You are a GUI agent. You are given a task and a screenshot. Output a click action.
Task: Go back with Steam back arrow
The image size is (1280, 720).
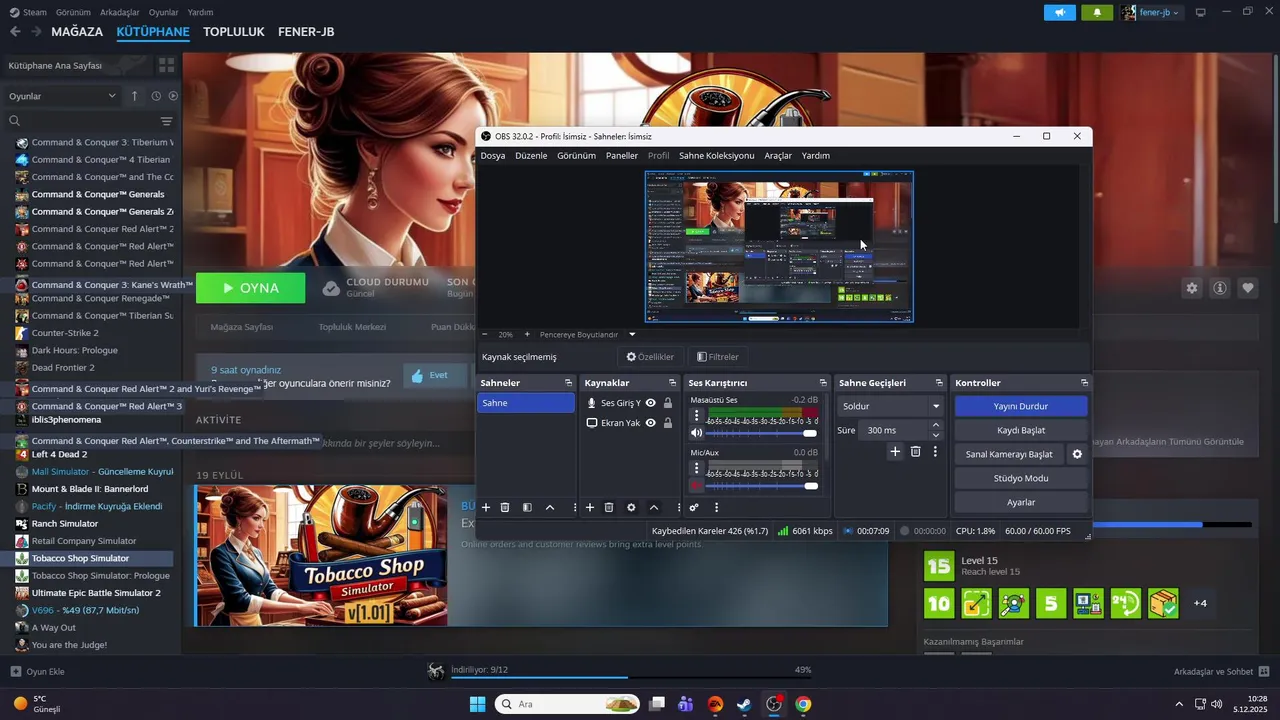click(15, 32)
